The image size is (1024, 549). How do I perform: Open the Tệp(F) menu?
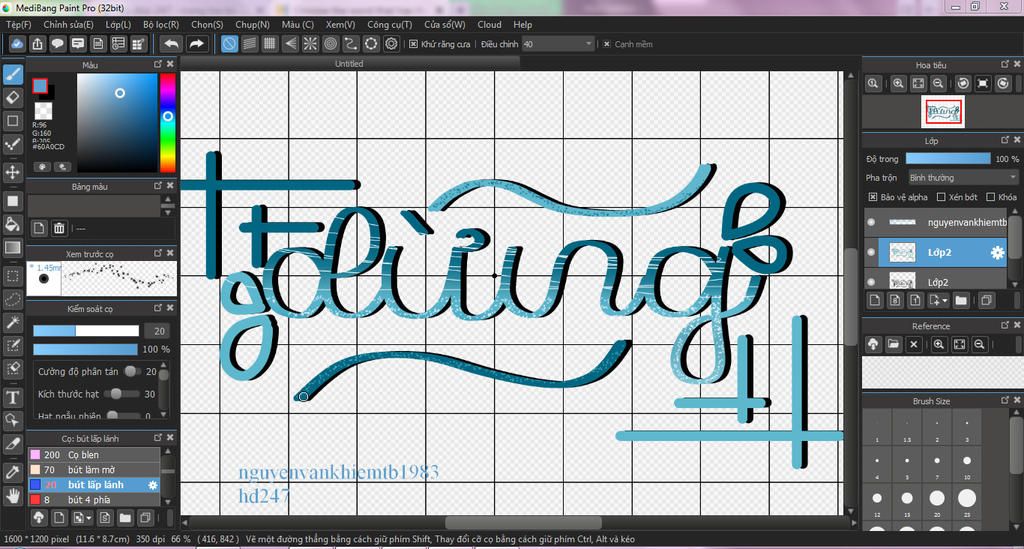pos(18,24)
